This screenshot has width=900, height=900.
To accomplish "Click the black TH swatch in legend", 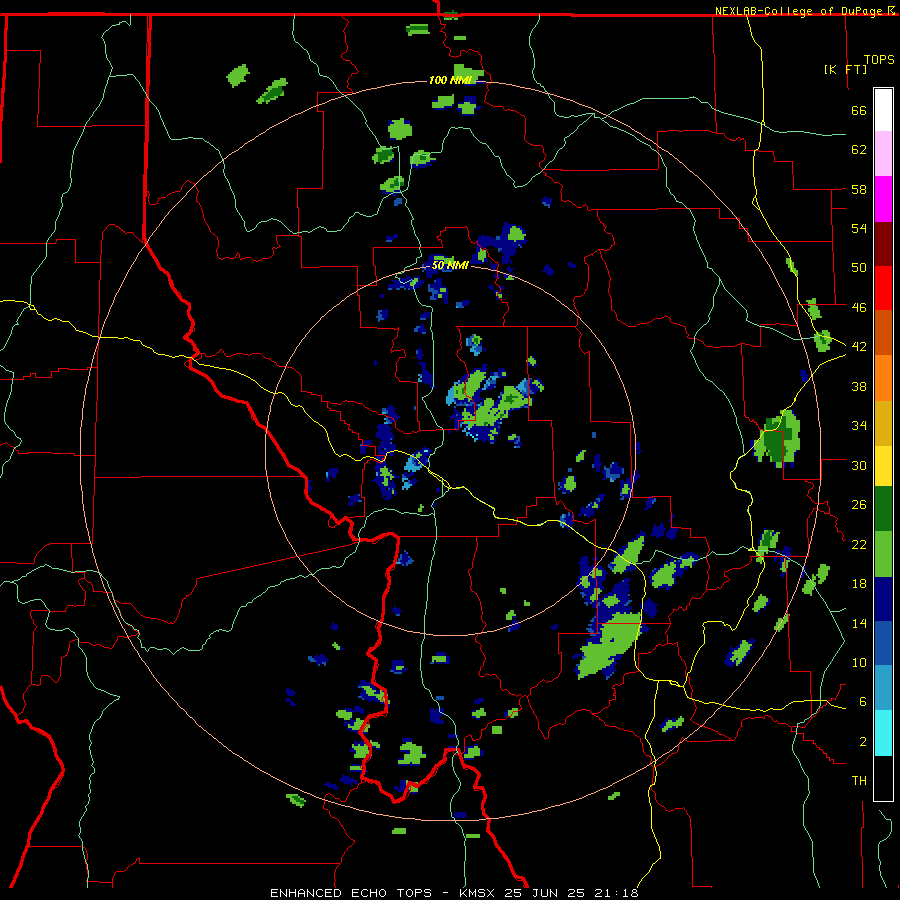I will click(883, 778).
